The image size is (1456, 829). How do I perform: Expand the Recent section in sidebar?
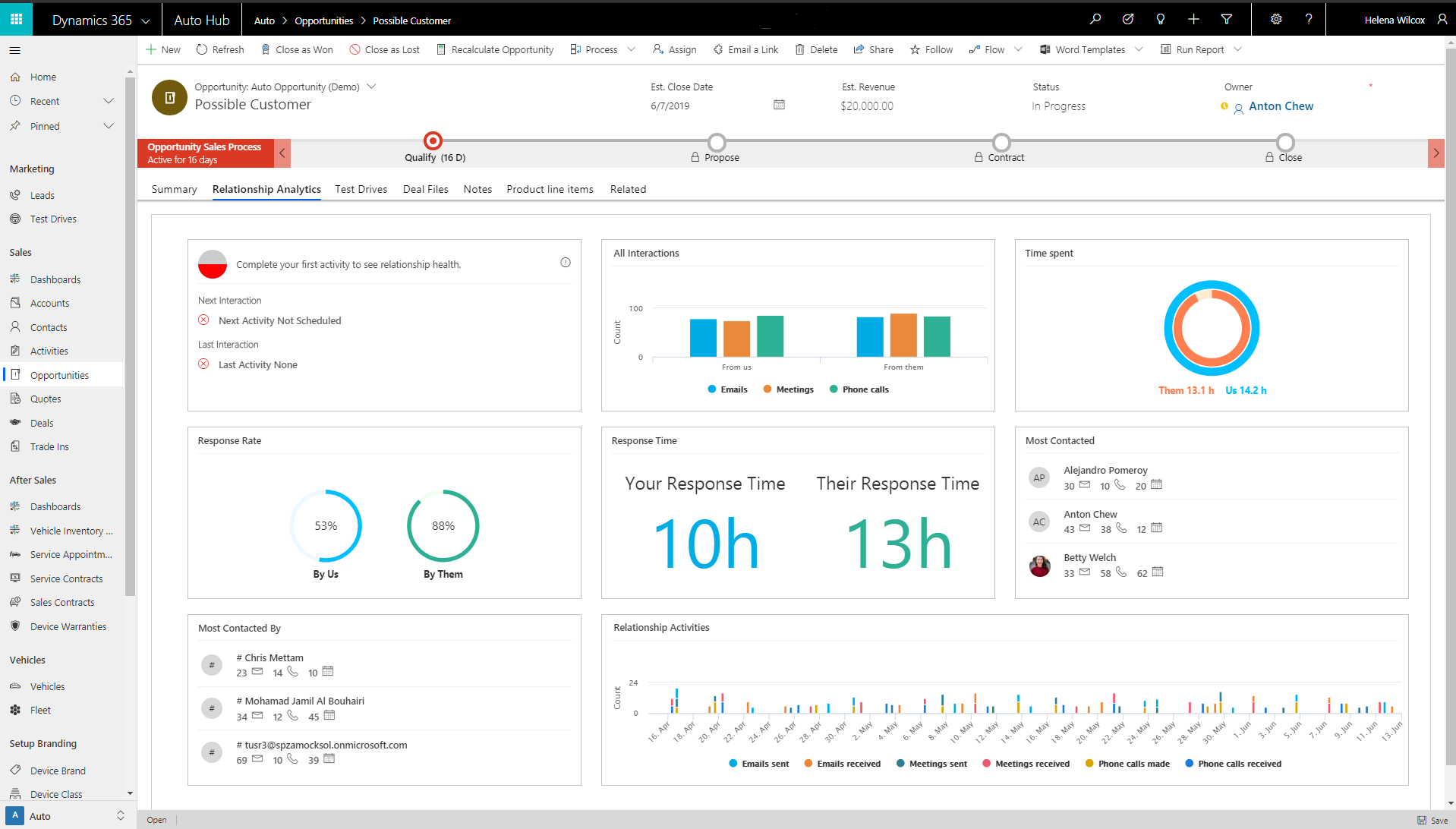[109, 102]
